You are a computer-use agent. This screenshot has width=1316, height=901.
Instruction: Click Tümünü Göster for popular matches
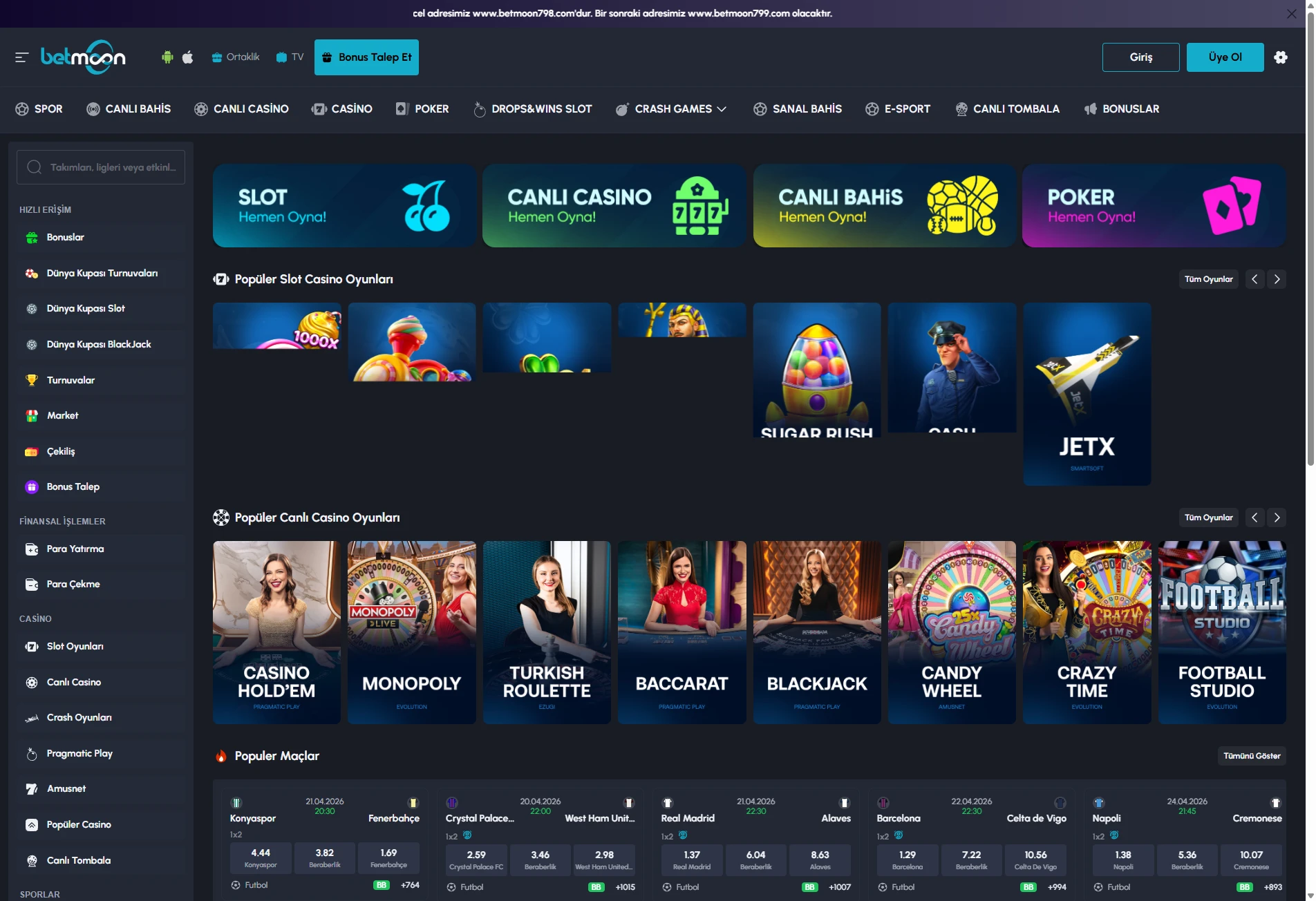click(1251, 756)
